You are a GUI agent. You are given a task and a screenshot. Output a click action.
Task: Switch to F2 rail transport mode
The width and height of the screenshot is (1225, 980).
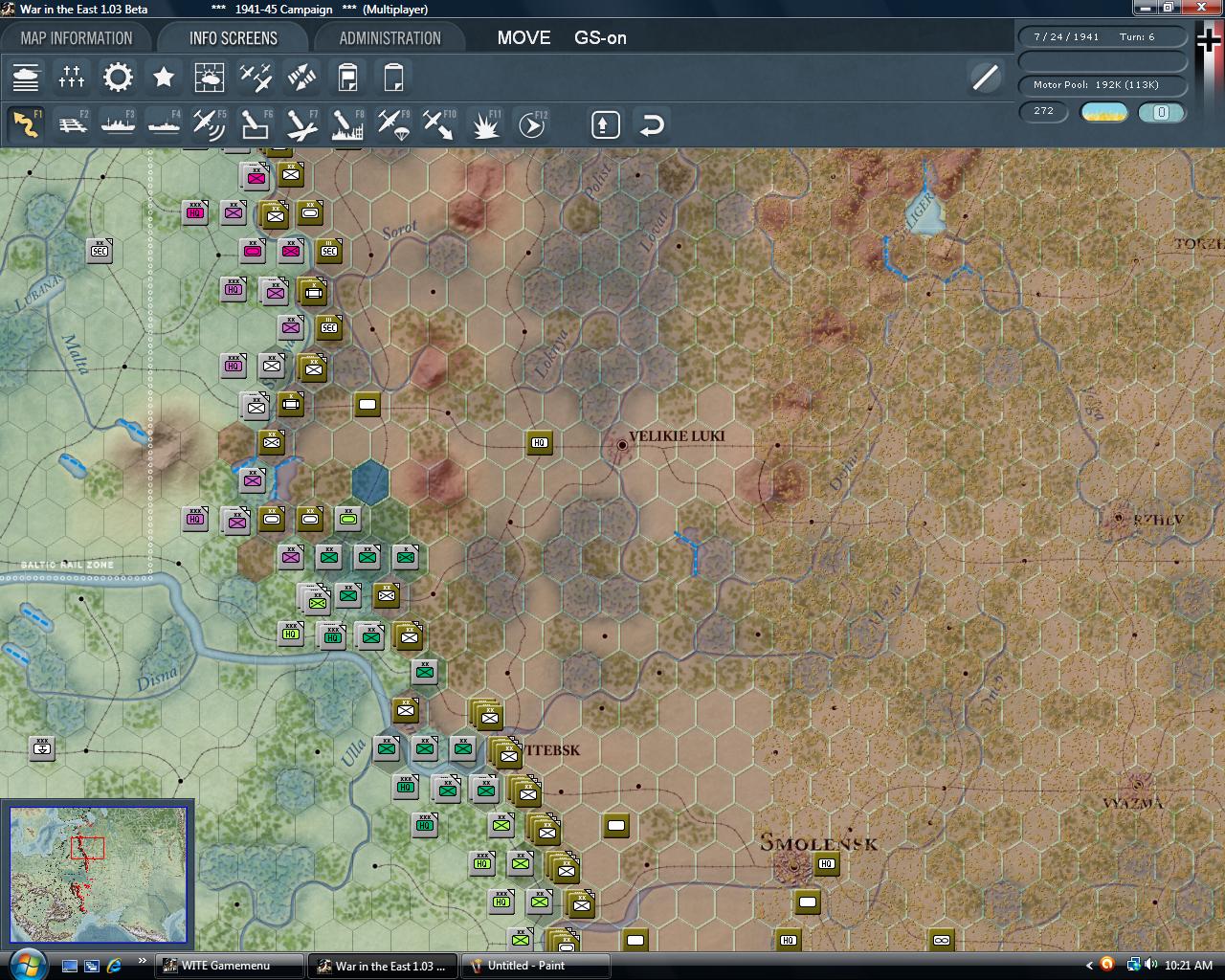(72, 123)
